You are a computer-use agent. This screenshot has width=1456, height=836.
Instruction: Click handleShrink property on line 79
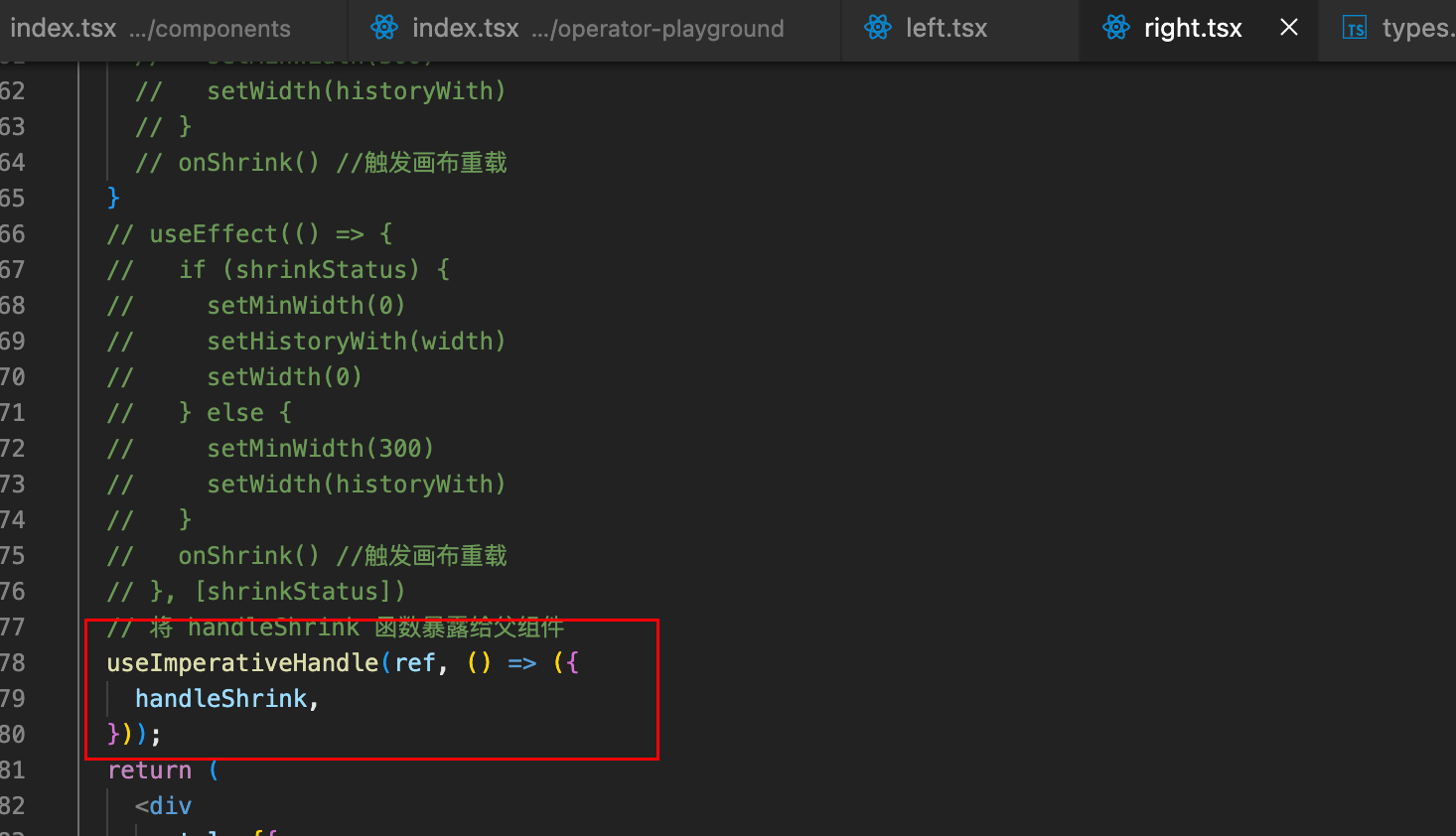pyautogui.click(x=220, y=699)
